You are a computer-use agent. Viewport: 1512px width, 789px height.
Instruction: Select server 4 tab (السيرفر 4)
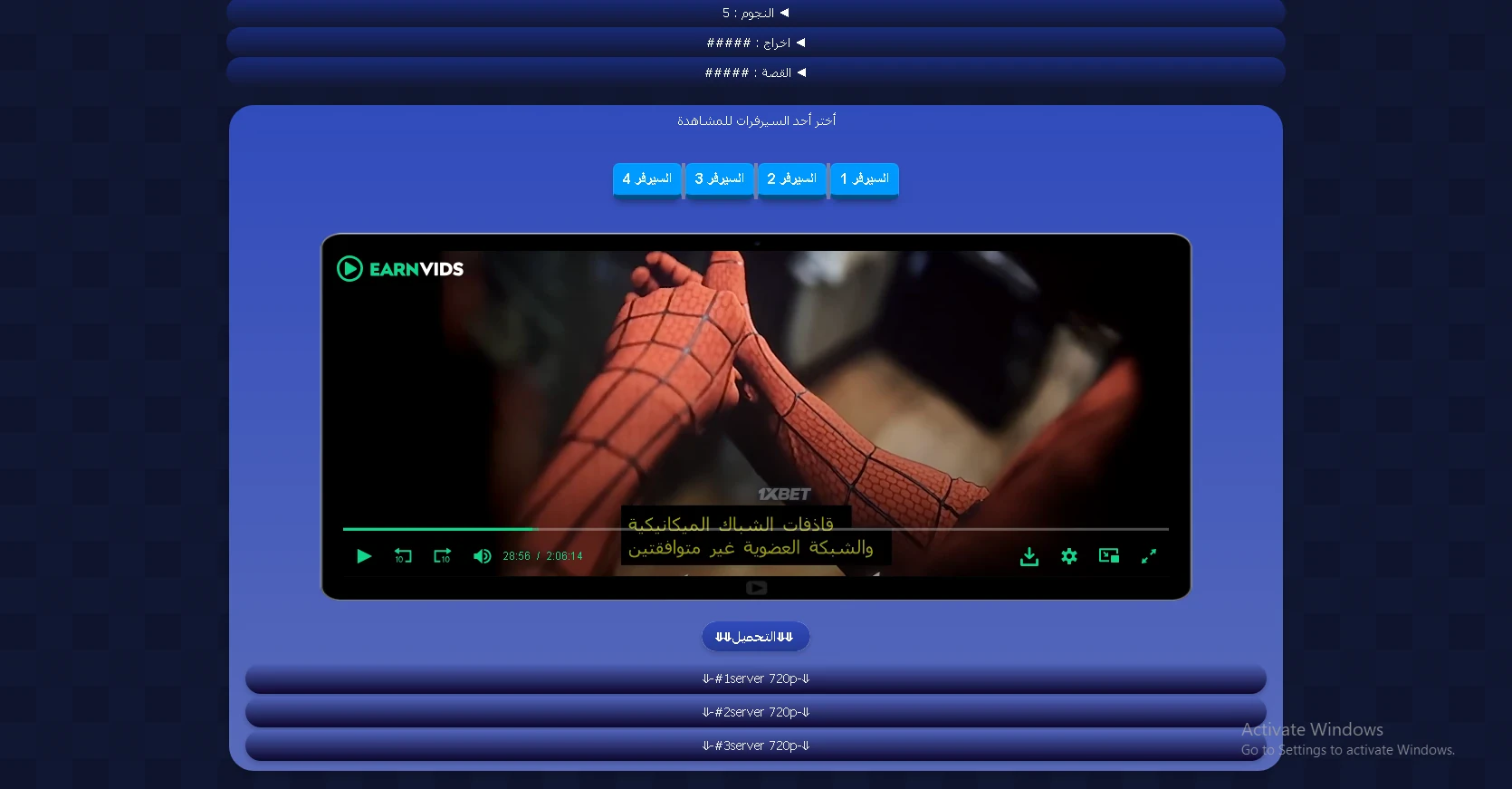(x=647, y=179)
